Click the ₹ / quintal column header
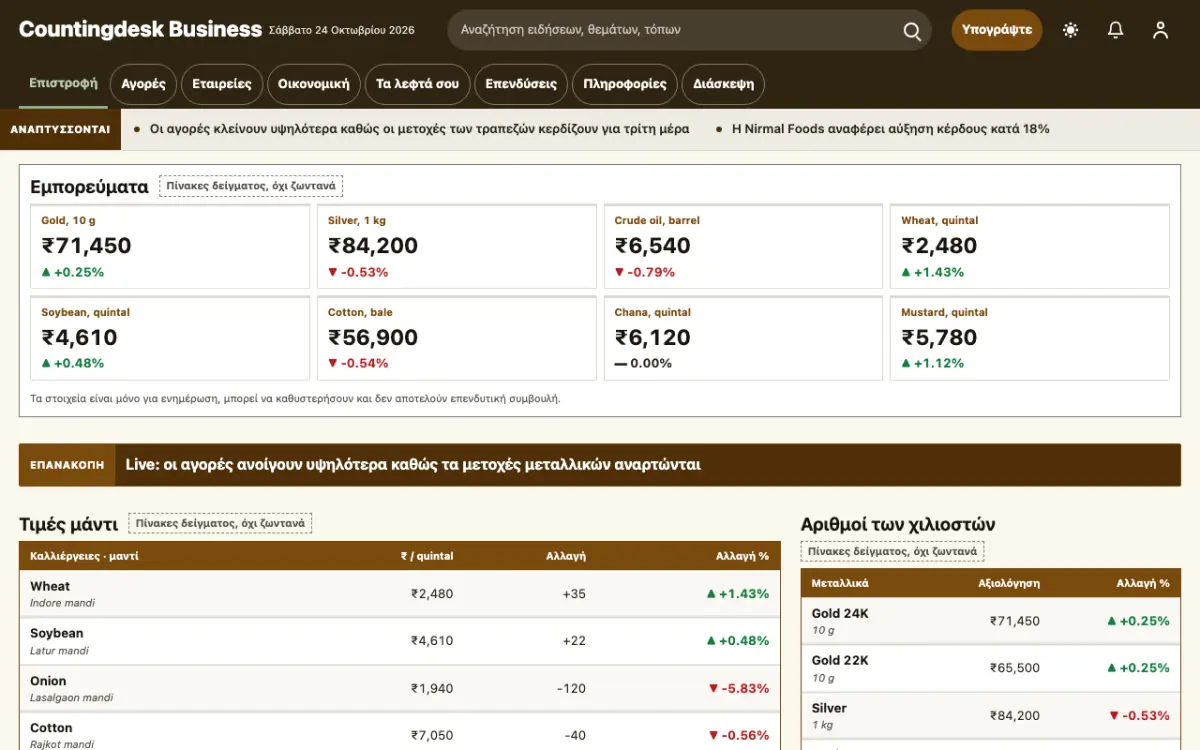 (x=427, y=556)
